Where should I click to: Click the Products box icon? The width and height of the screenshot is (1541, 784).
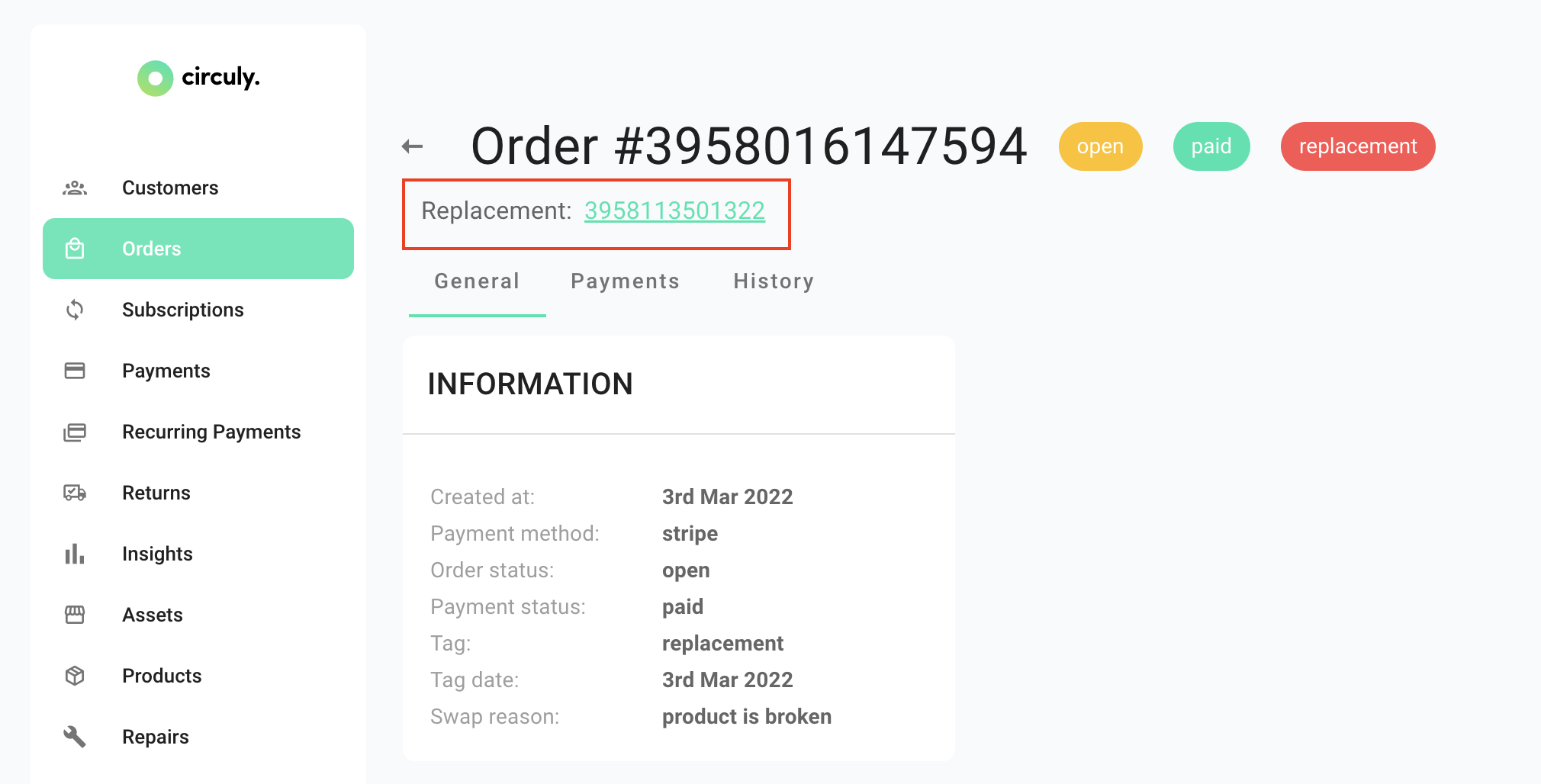coord(75,676)
